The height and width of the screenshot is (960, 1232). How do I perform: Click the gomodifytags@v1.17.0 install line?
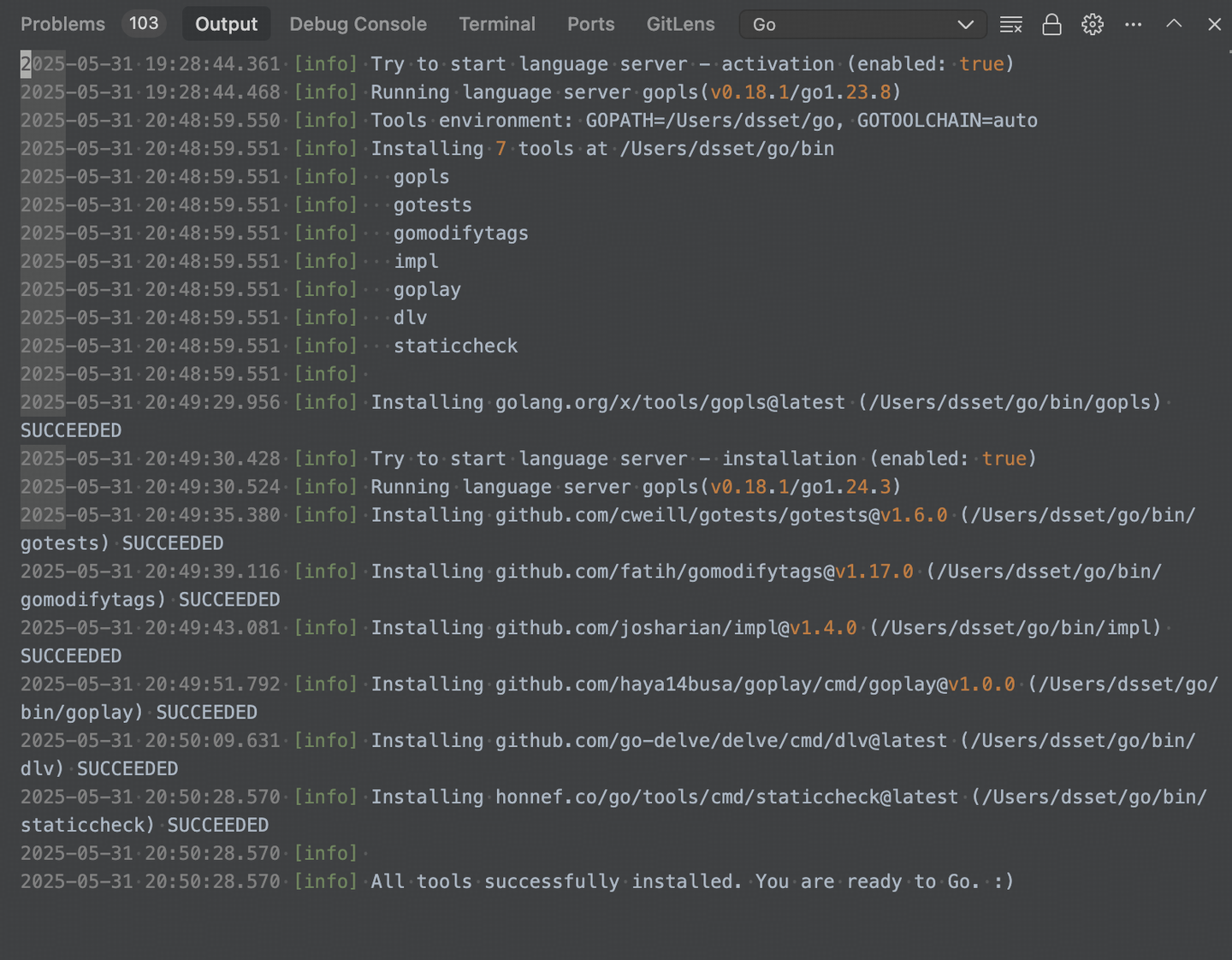pos(591,586)
